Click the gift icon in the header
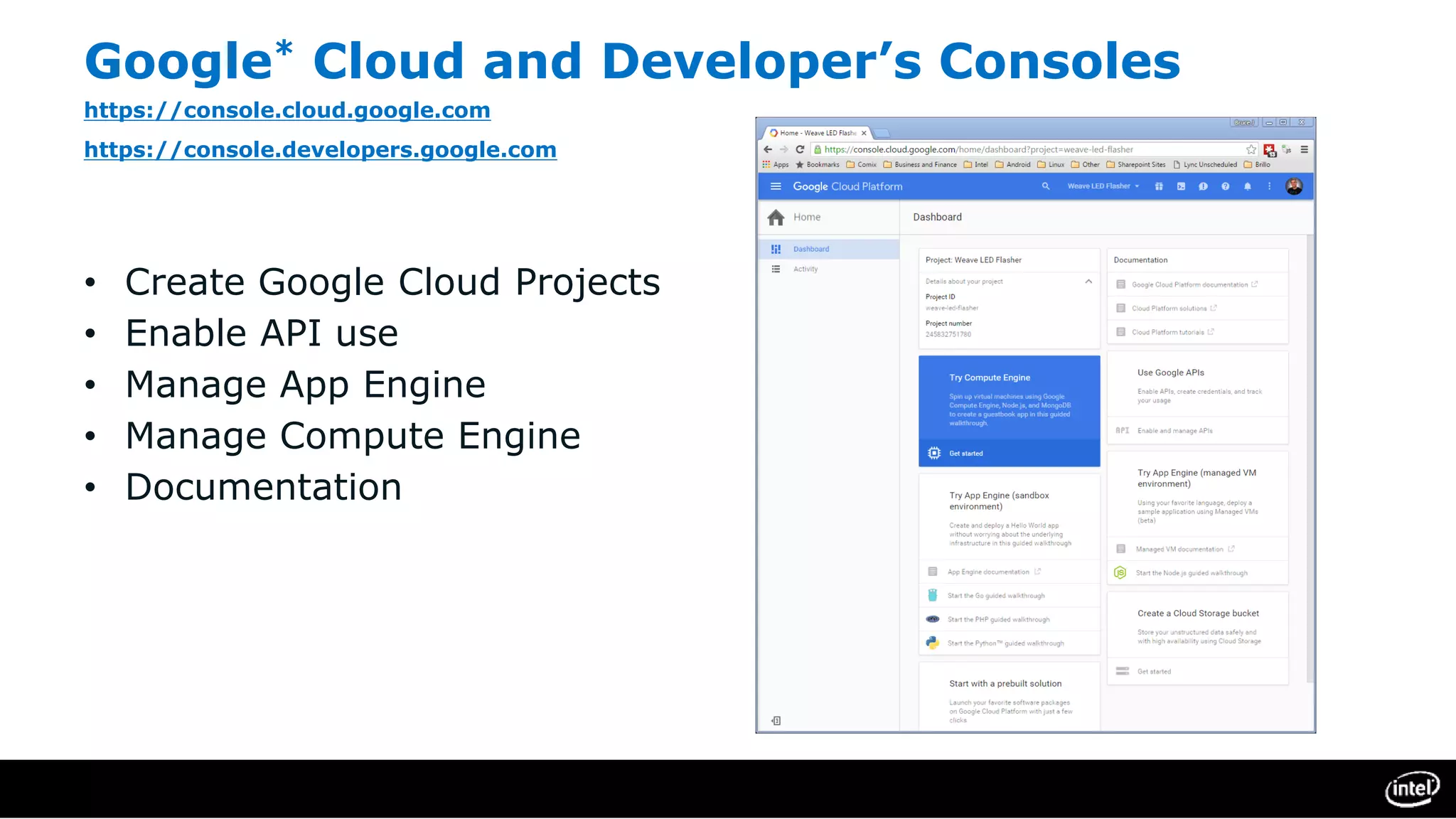The height and width of the screenshot is (819, 1456). click(x=1159, y=186)
